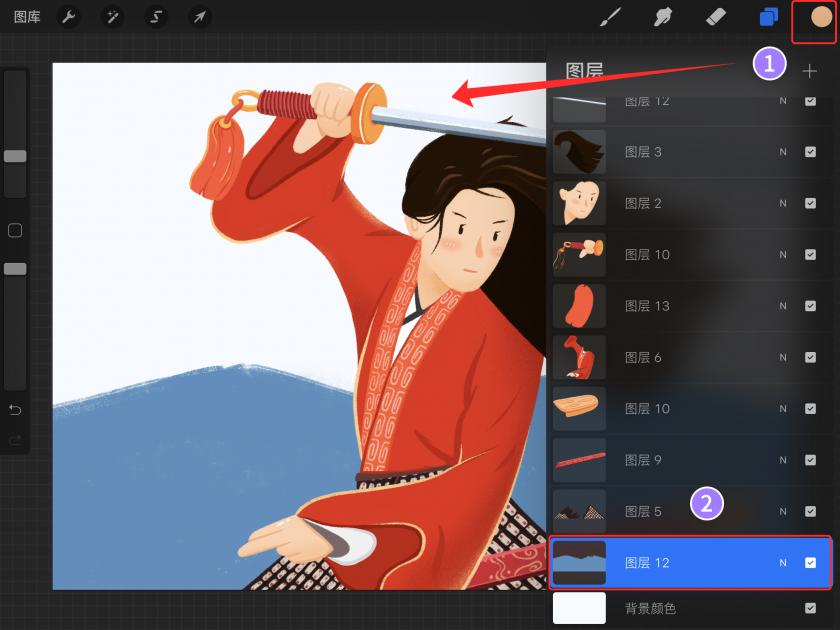Open blend mode N for 图层 3
The width and height of the screenshot is (840, 630).
[783, 152]
